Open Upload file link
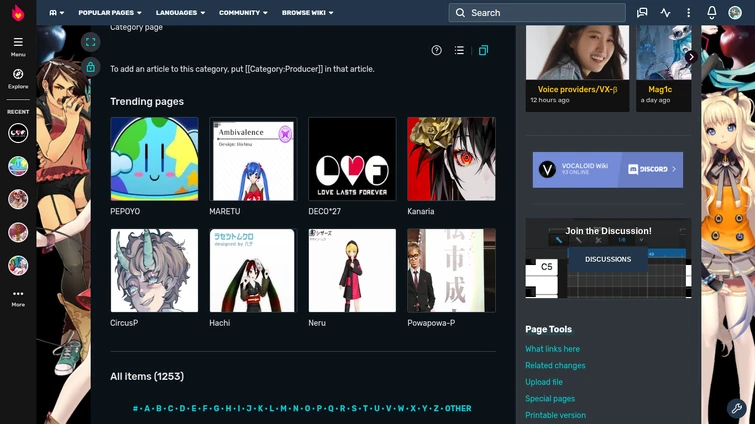The width and height of the screenshot is (755, 424). click(544, 382)
